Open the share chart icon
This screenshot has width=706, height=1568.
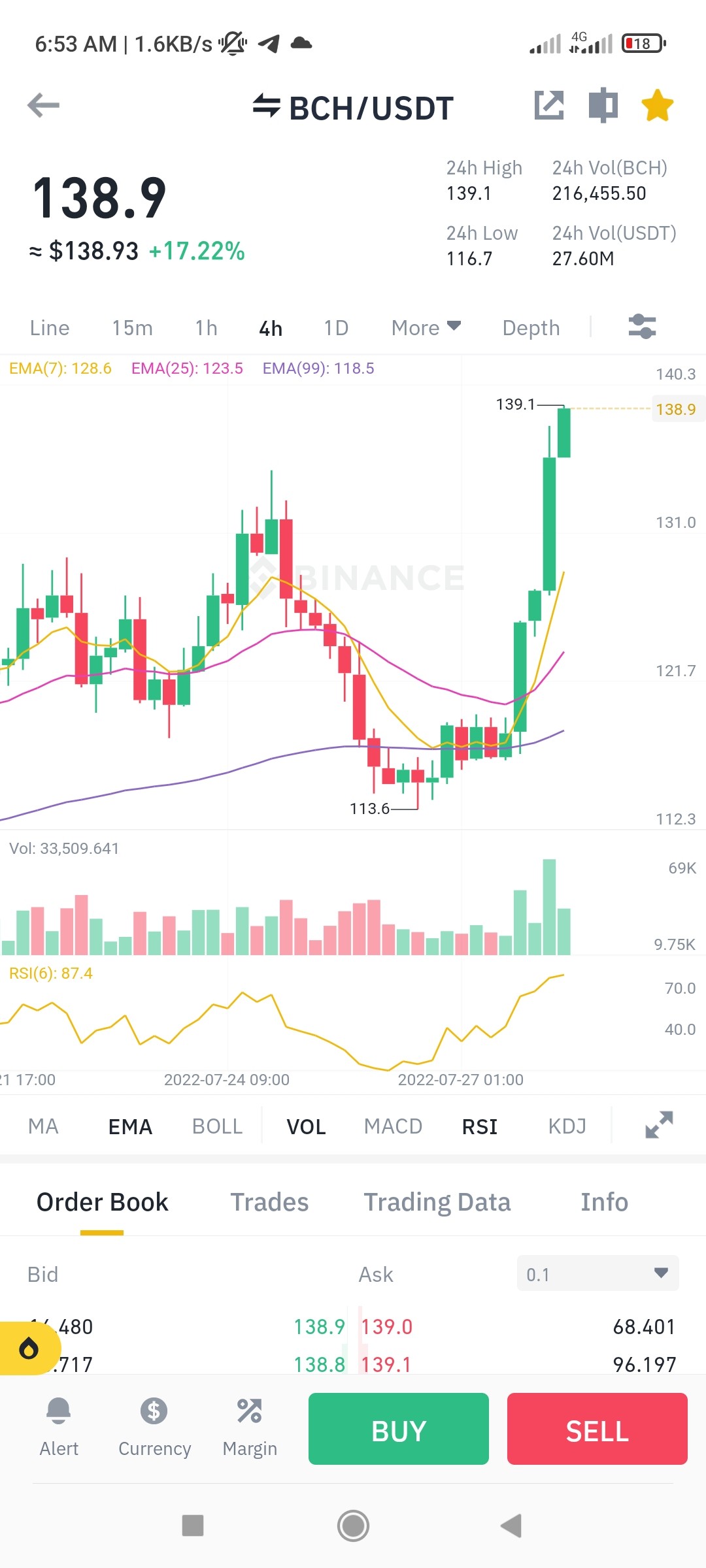click(x=549, y=105)
